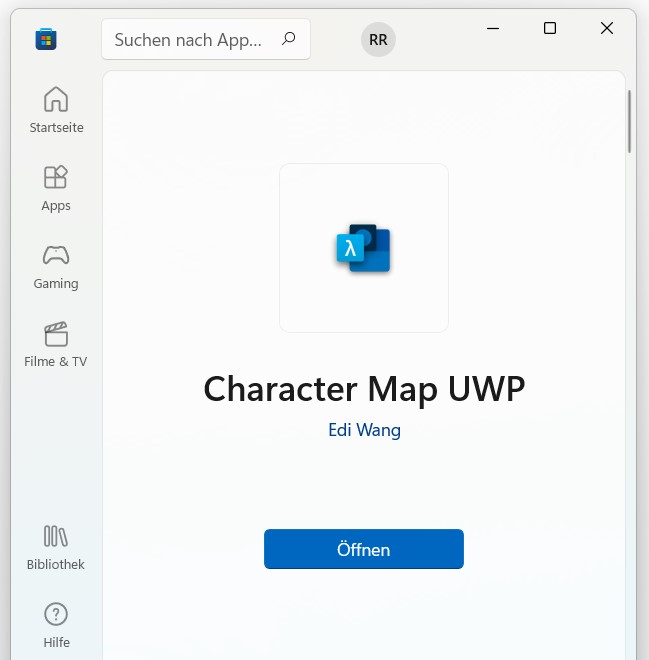Screen dimensions: 649x660
Task: Minimize the Microsoft Store window
Action: (x=492, y=28)
